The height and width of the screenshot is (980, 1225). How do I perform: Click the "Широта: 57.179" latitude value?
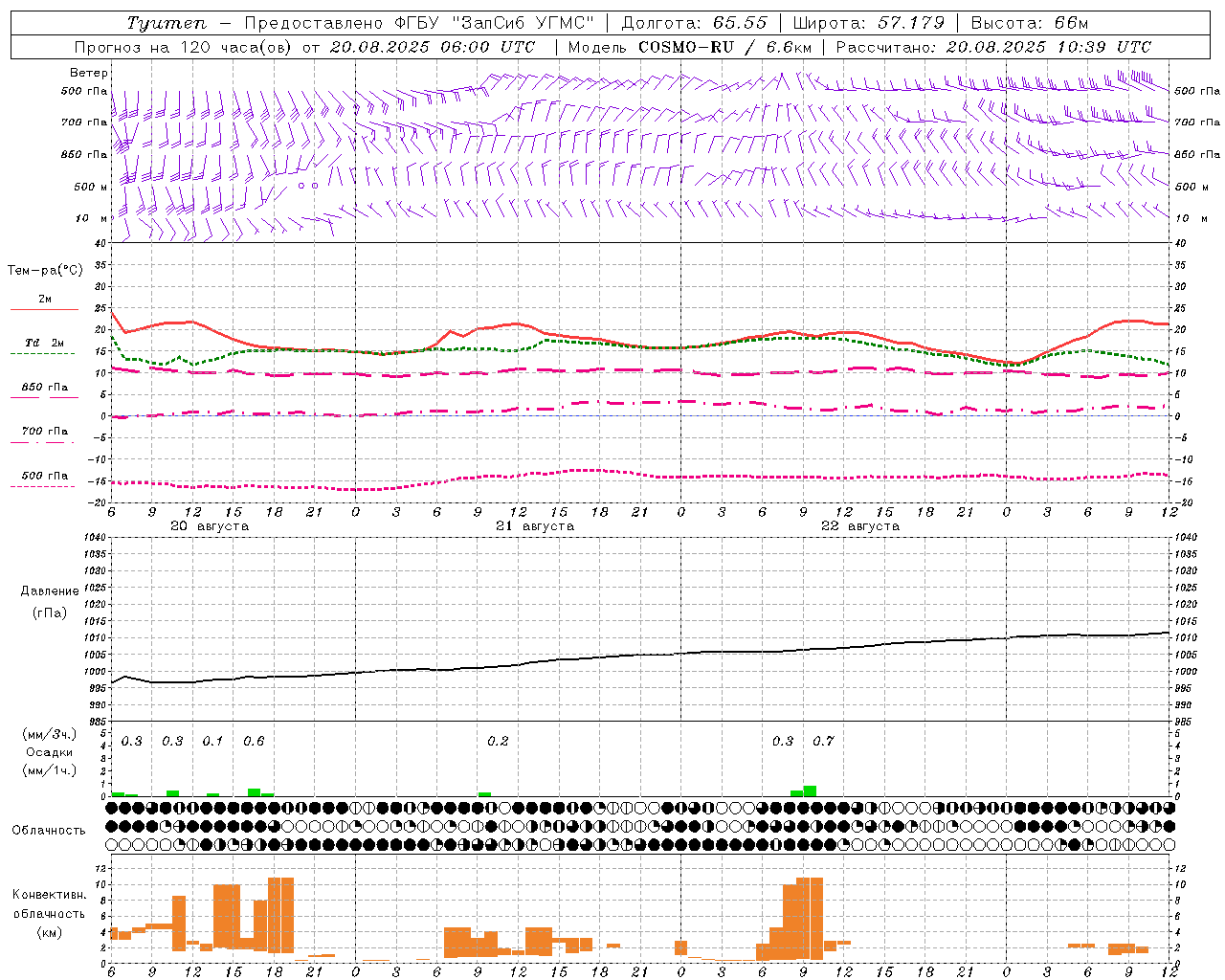(869, 23)
